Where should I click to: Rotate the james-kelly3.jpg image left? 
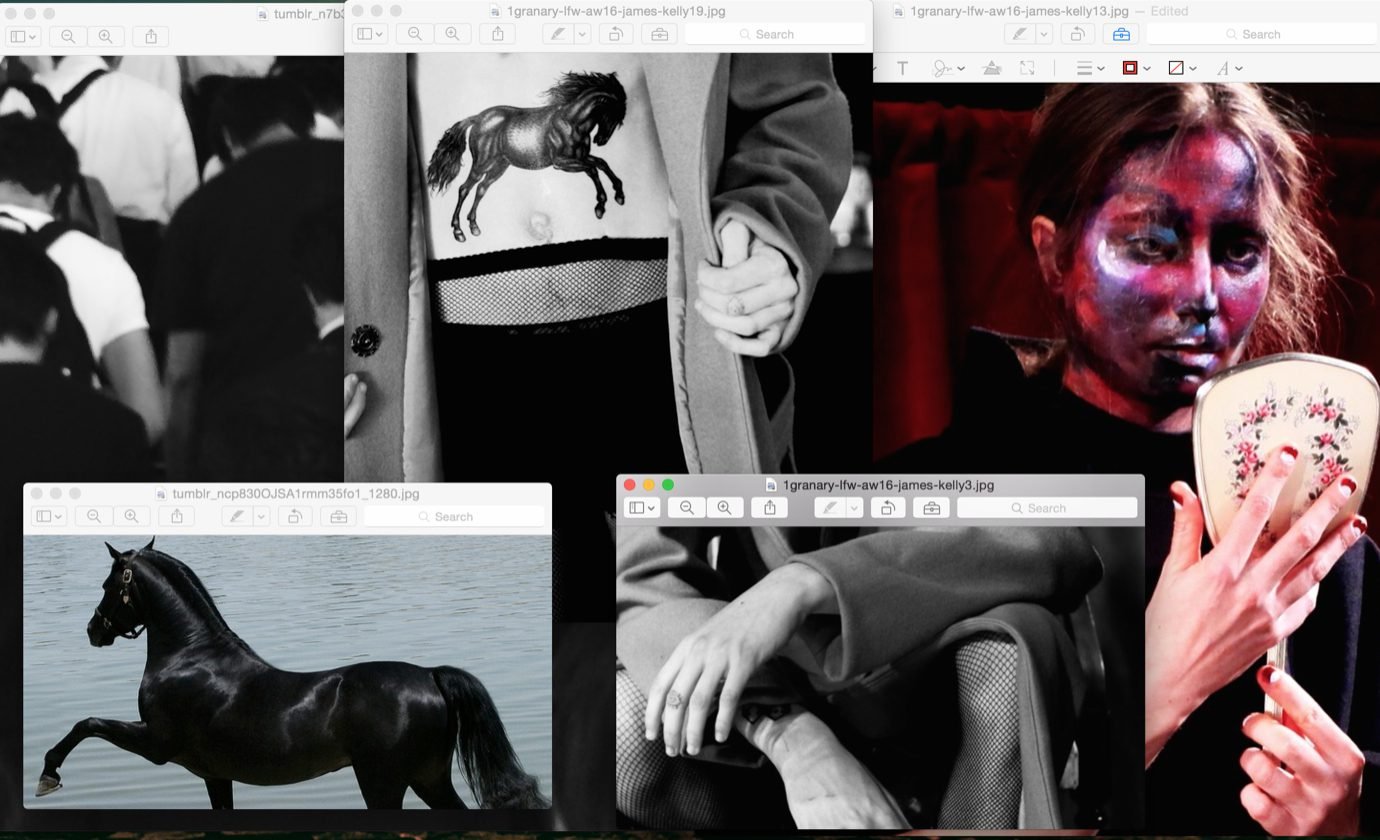[x=887, y=508]
